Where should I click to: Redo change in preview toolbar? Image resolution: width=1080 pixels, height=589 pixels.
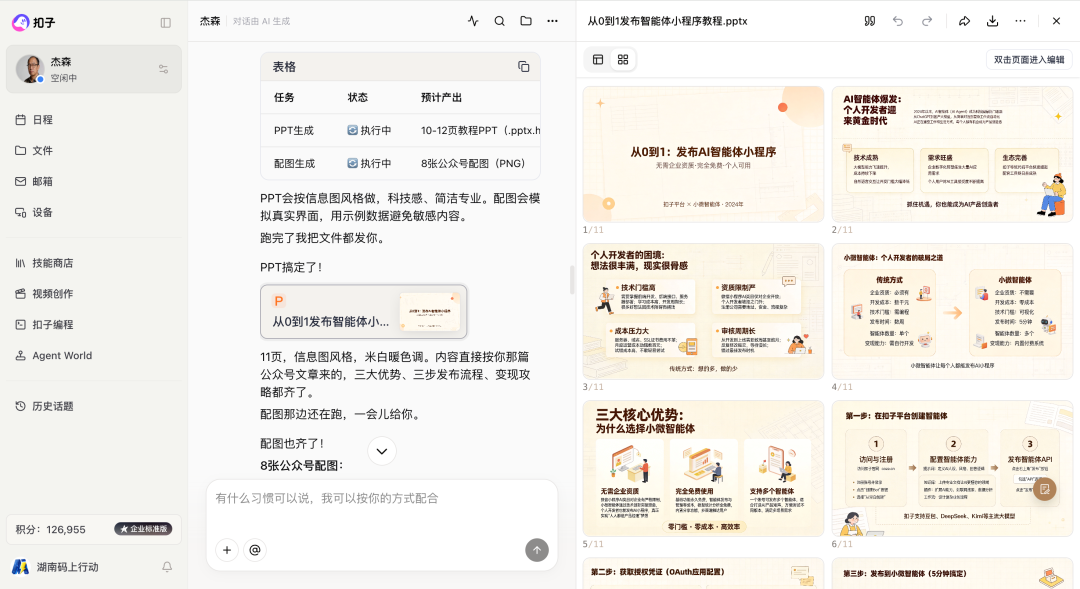tap(927, 21)
